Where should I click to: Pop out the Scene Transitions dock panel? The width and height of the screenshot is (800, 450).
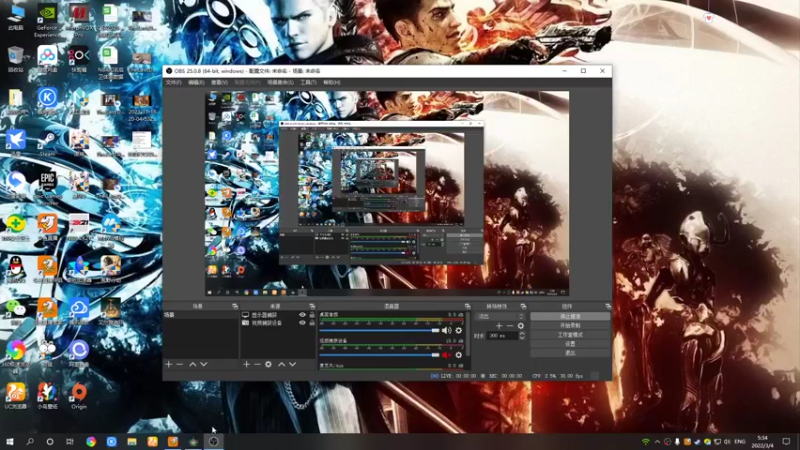click(x=523, y=306)
